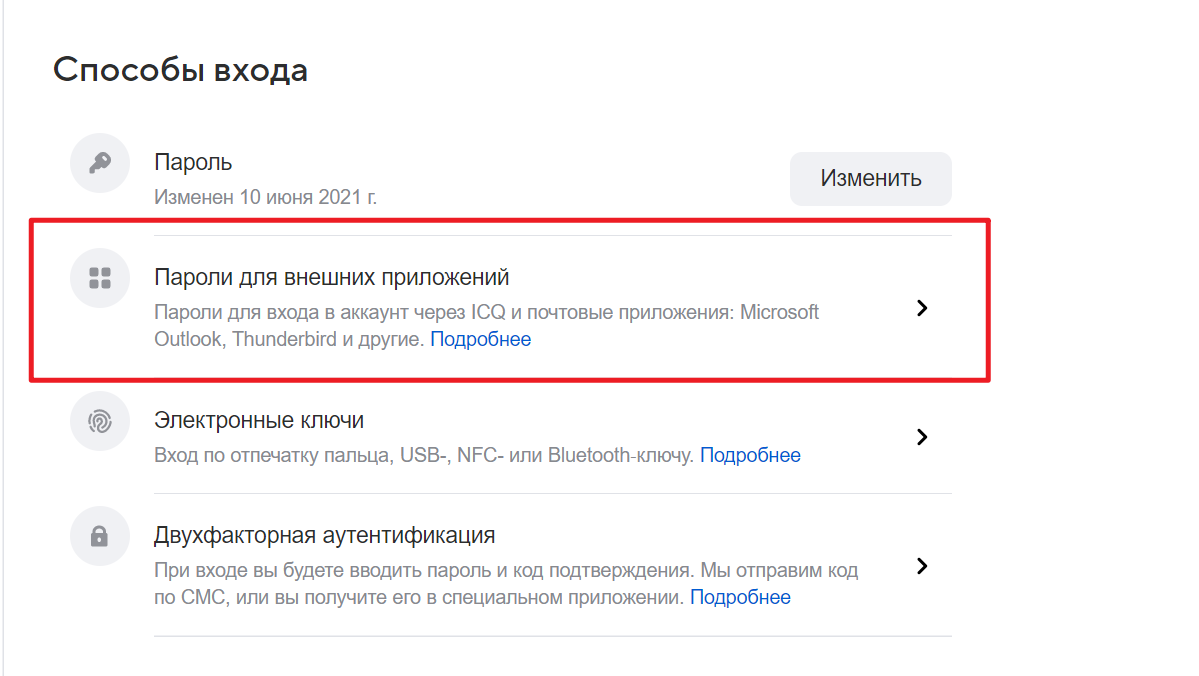Open the Электронные ключи title
The width and height of the screenshot is (1199, 676).
[259, 420]
